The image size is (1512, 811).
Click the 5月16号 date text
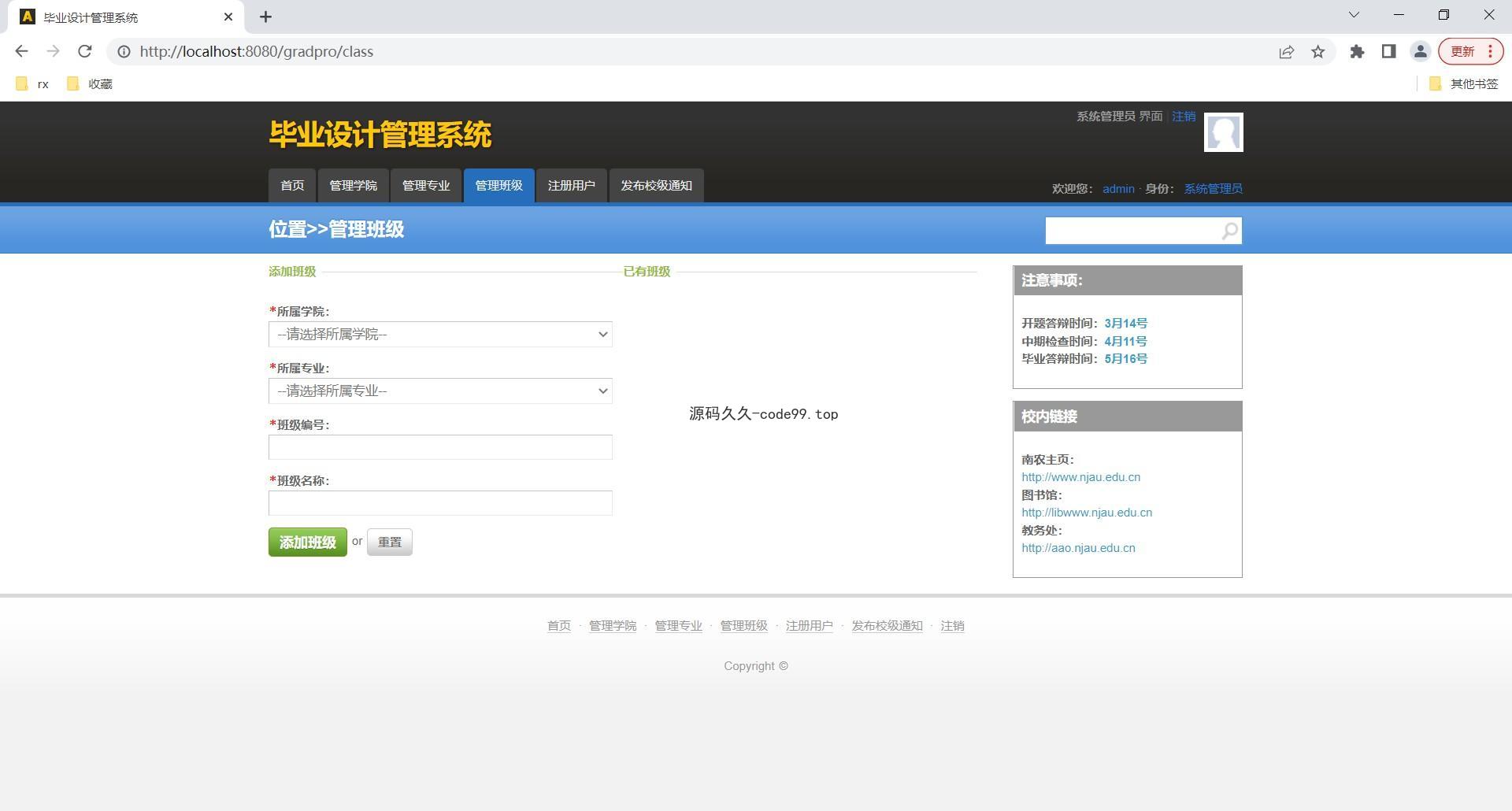[1125, 359]
